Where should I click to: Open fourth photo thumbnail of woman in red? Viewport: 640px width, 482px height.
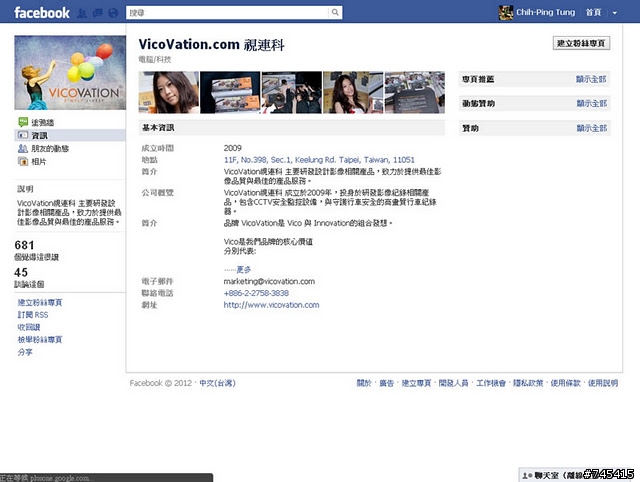(353, 92)
